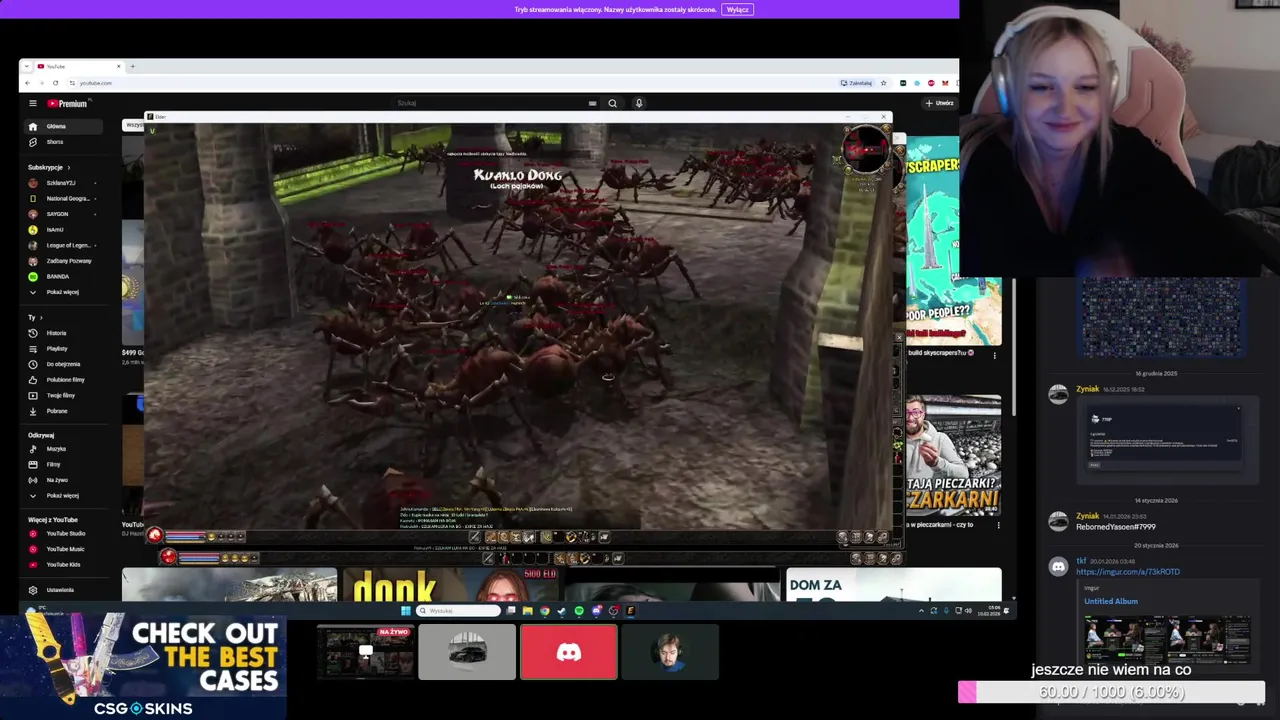Open video options for skyscrapers video
1280x720 pixels.
click(x=994, y=354)
